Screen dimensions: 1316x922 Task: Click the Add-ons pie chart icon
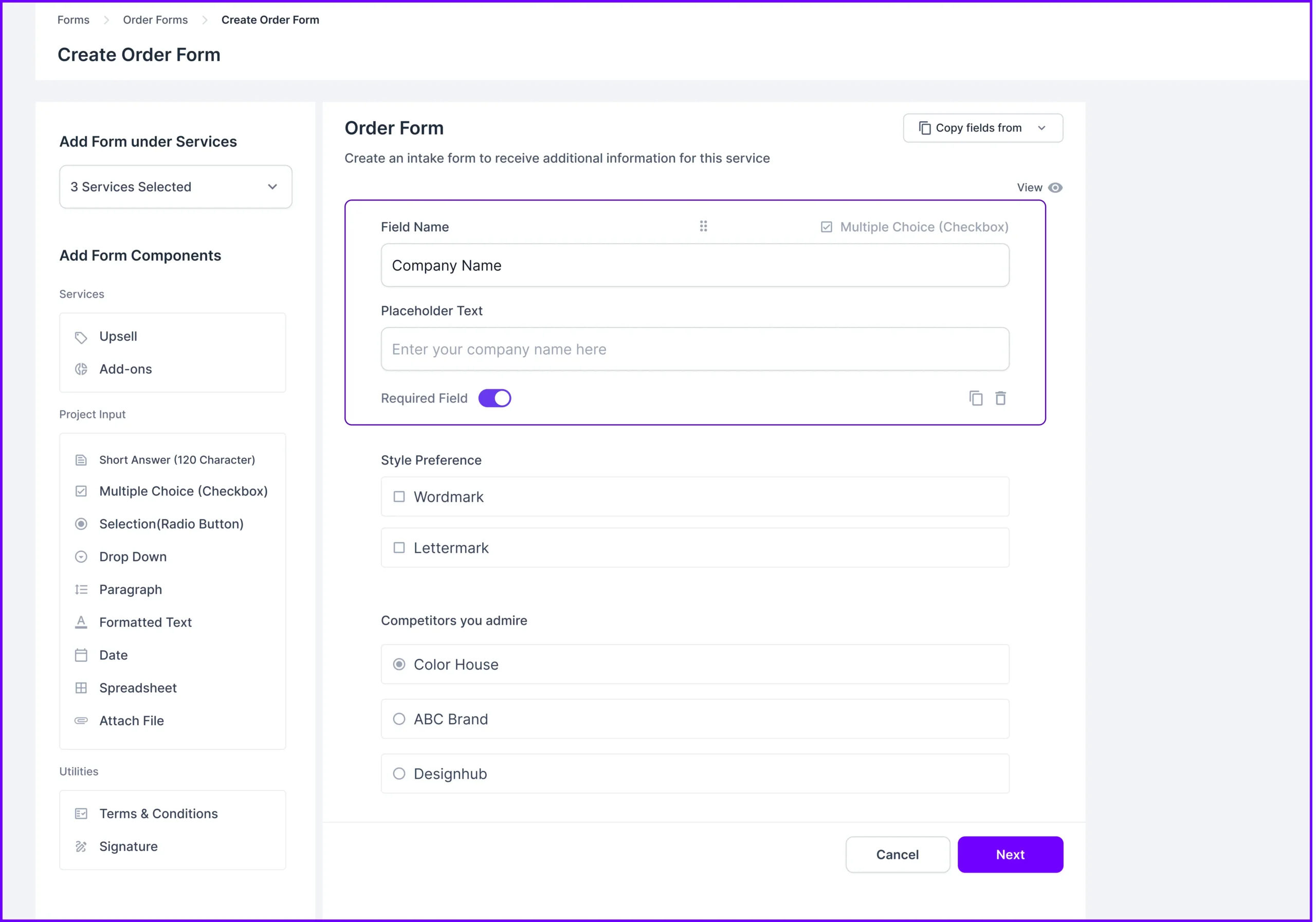[81, 369]
